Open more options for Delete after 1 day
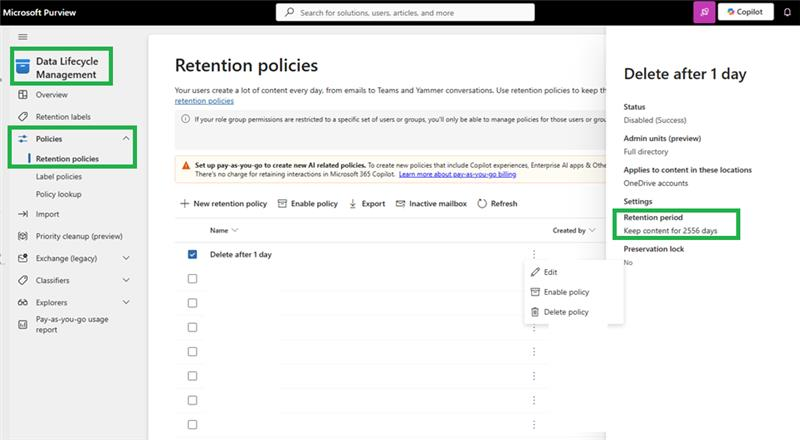 534,254
